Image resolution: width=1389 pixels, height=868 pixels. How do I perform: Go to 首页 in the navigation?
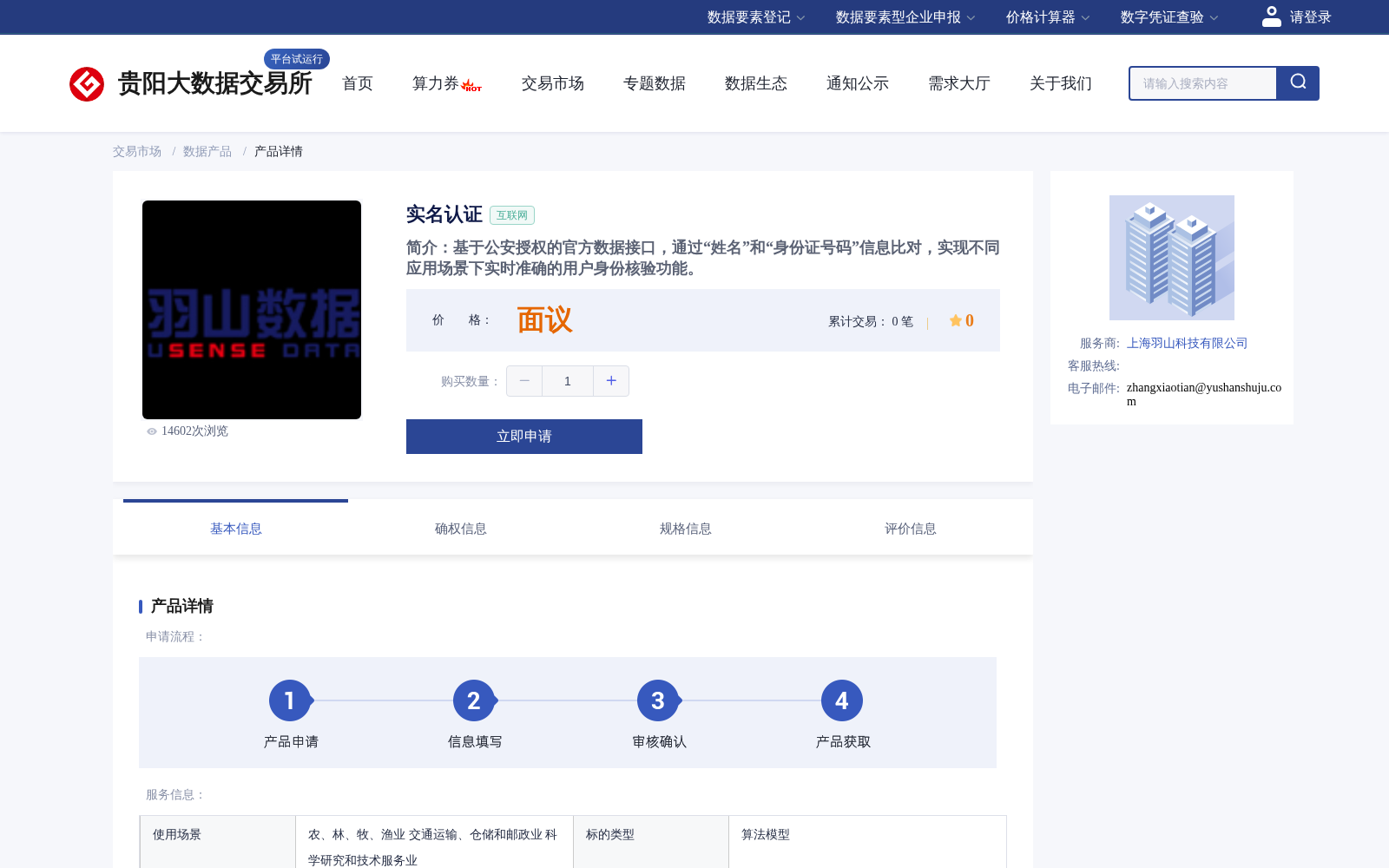point(358,83)
